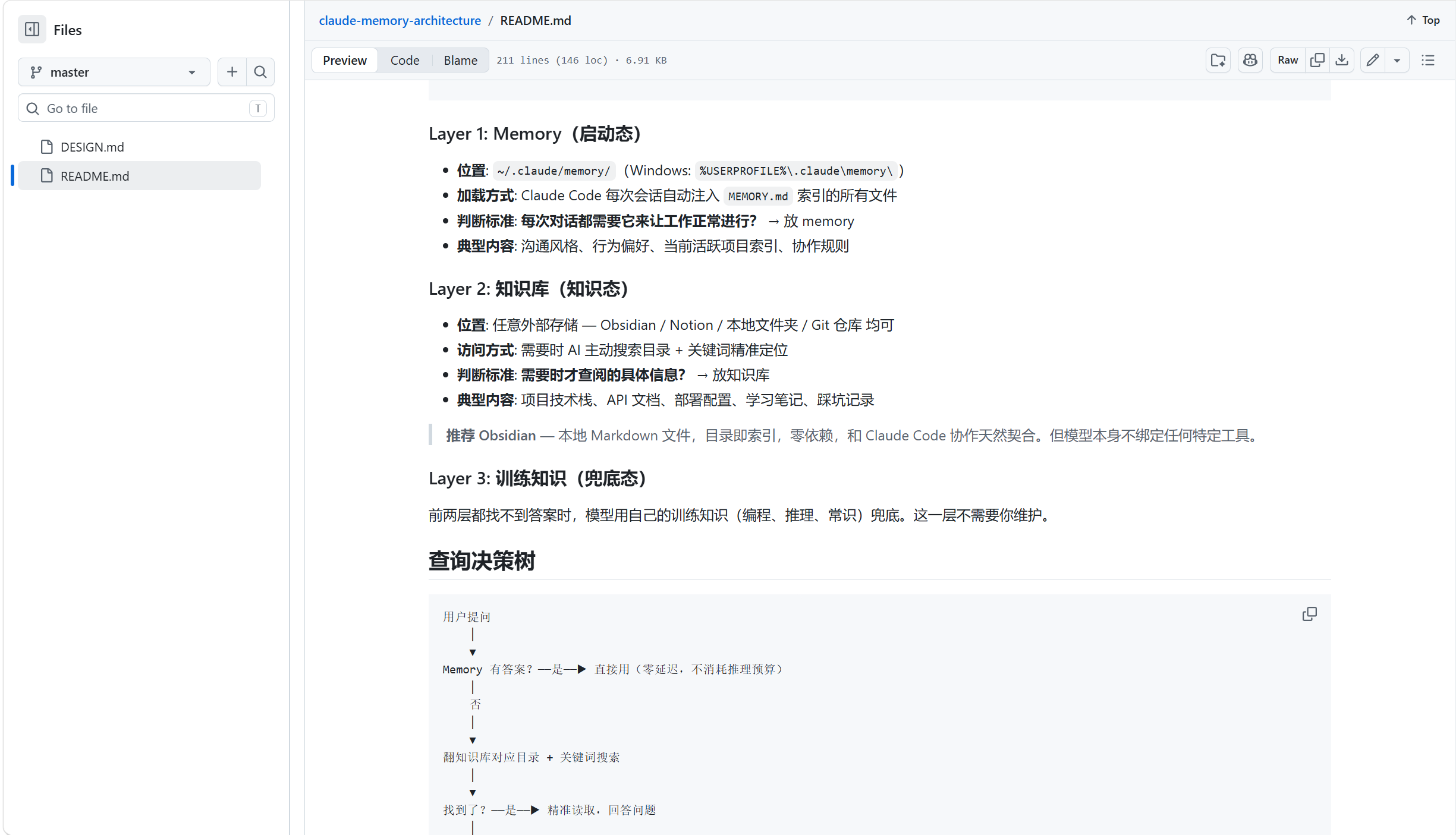Click the 查询决策树 heading
This screenshot has height=835, width=1456.
coord(482,560)
